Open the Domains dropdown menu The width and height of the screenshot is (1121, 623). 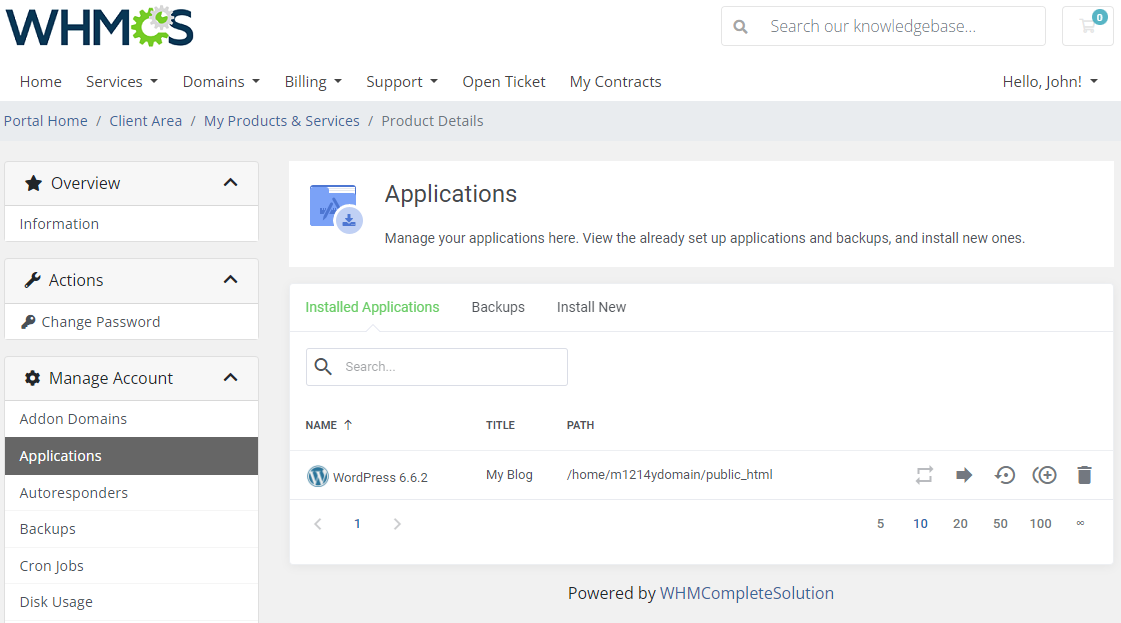[x=221, y=82]
